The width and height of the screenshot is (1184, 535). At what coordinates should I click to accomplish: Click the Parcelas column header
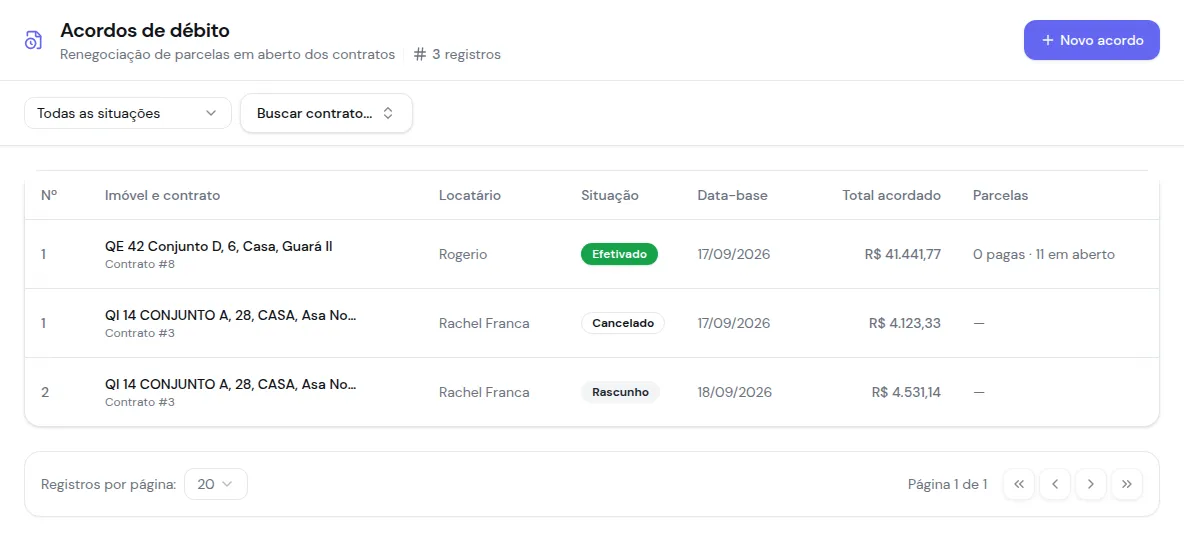(1001, 195)
